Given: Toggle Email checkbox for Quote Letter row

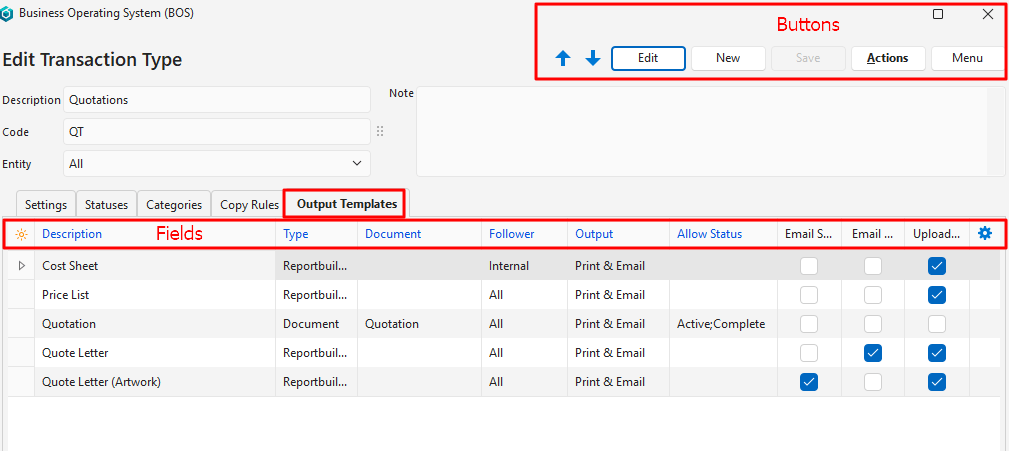Looking at the screenshot, I should click(x=873, y=353).
